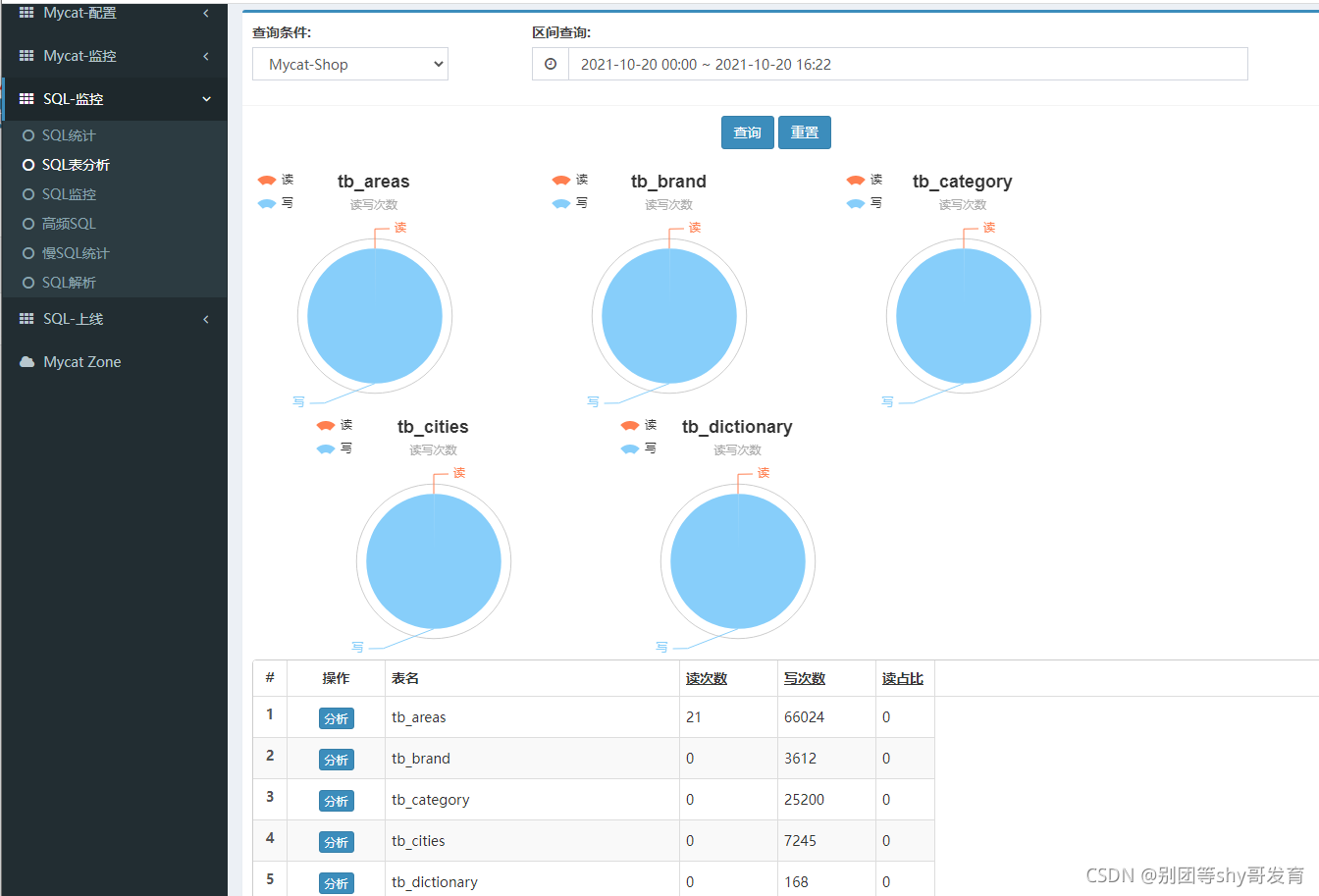Image resolution: width=1319 pixels, height=896 pixels.
Task: Open the Mycat-Shop query condition dropdown
Action: pos(350,64)
